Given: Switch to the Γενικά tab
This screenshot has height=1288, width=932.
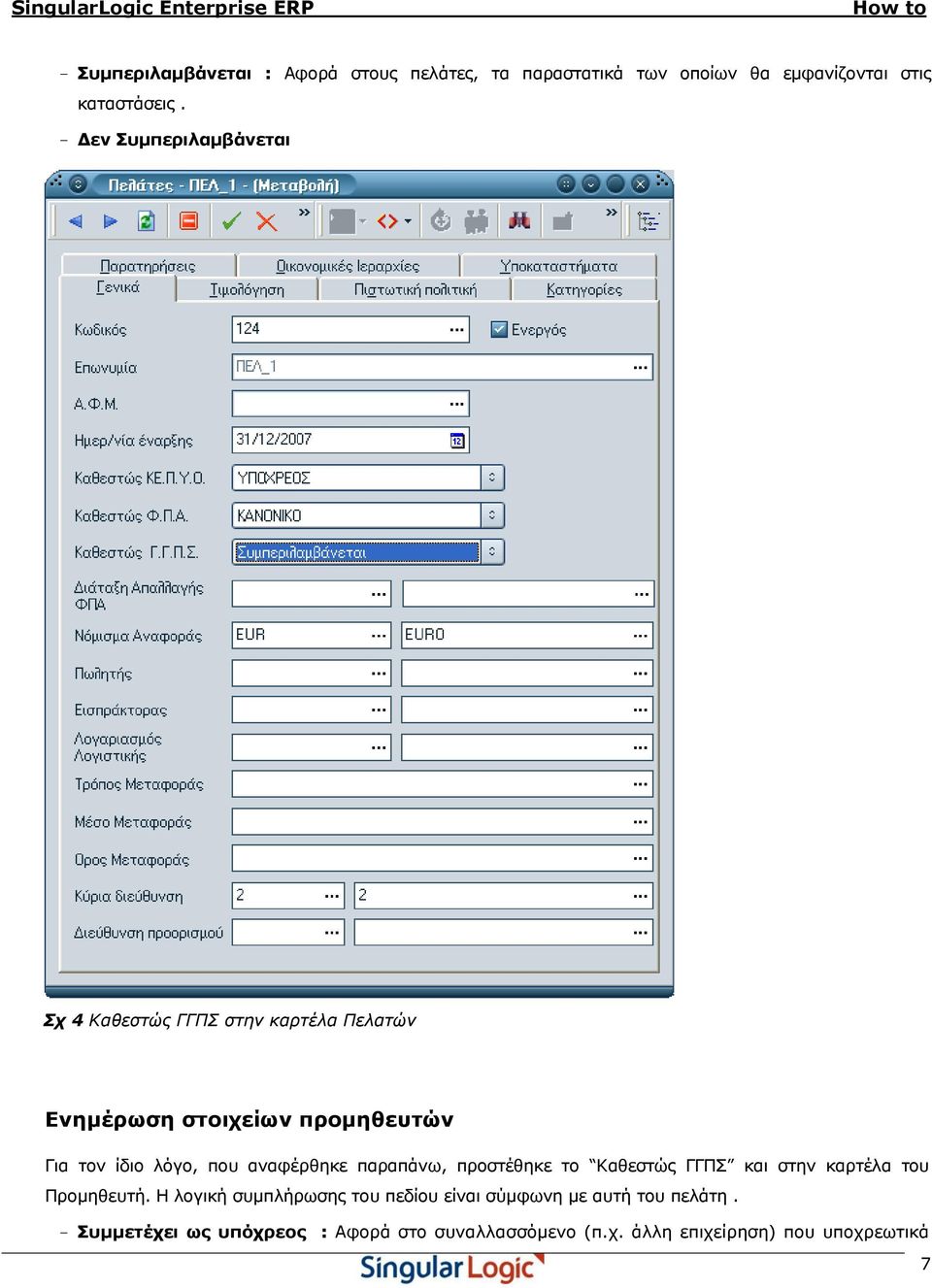Looking at the screenshot, I should point(118,287).
